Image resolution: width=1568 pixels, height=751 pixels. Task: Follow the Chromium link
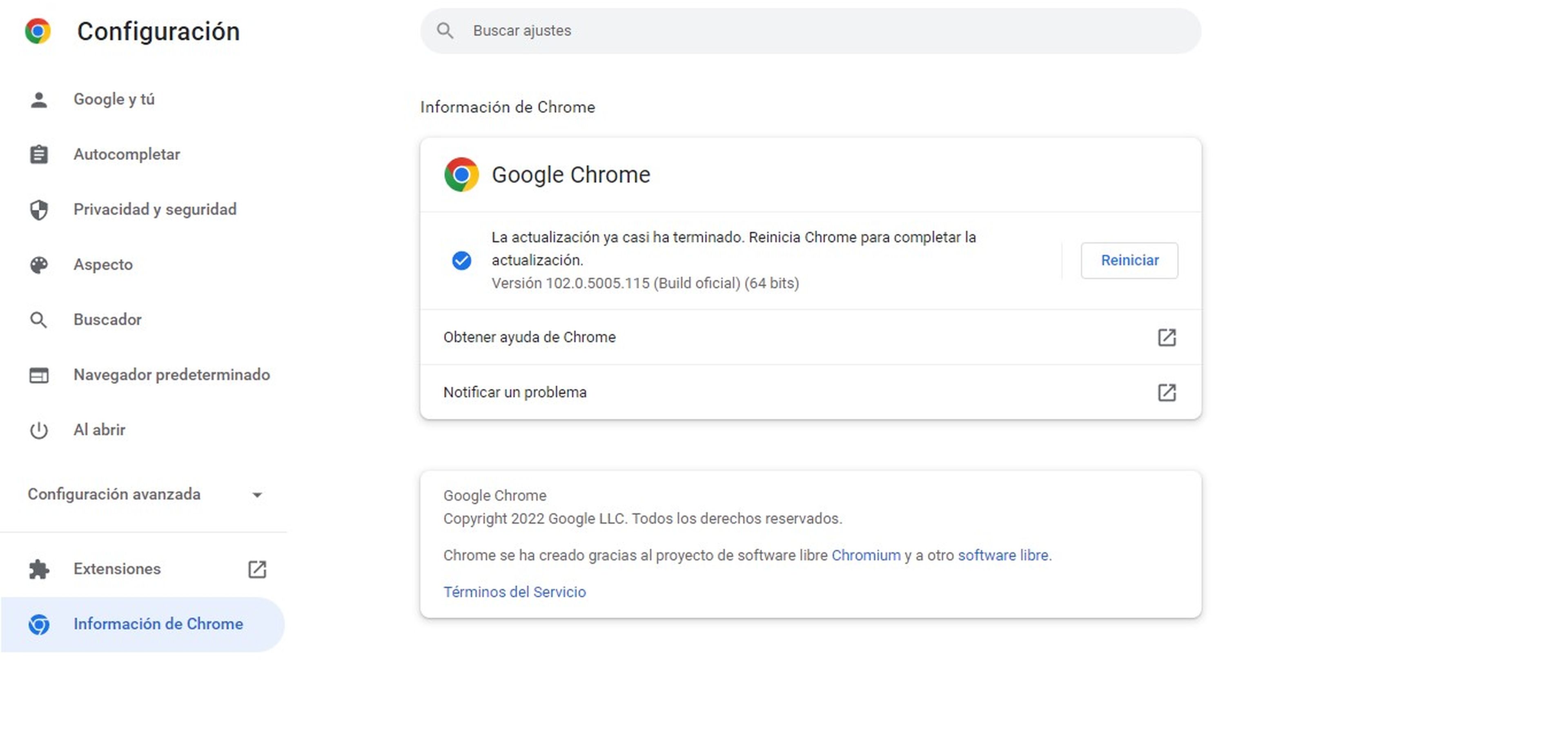coord(866,555)
